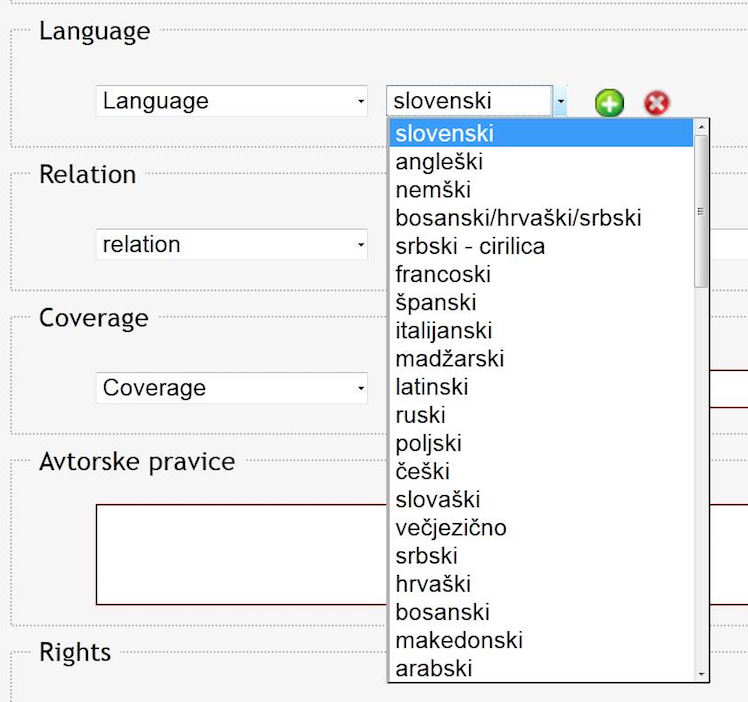The height and width of the screenshot is (702, 748).
Task: Select latinski from the language options
Action: coord(432,387)
